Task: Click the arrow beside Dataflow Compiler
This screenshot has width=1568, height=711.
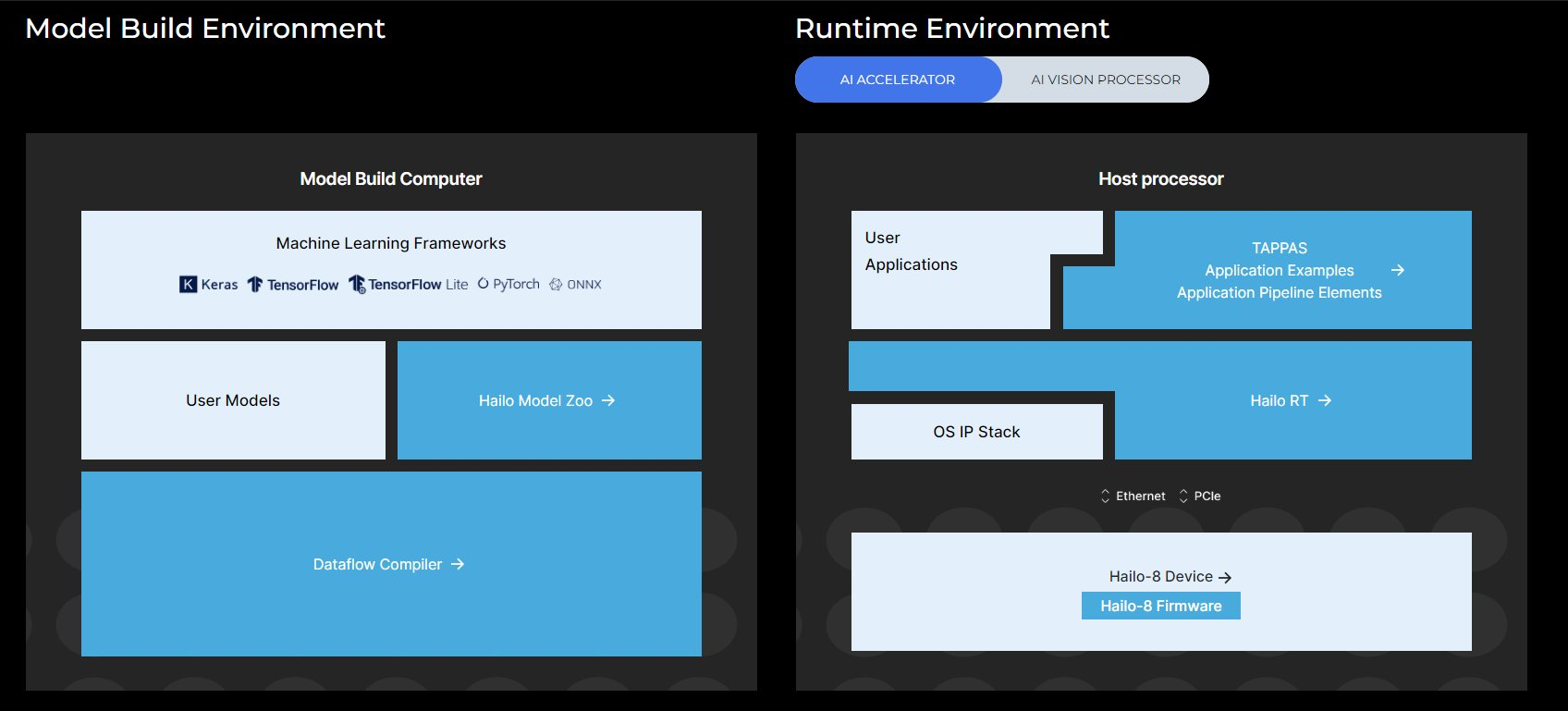Action: 458,564
